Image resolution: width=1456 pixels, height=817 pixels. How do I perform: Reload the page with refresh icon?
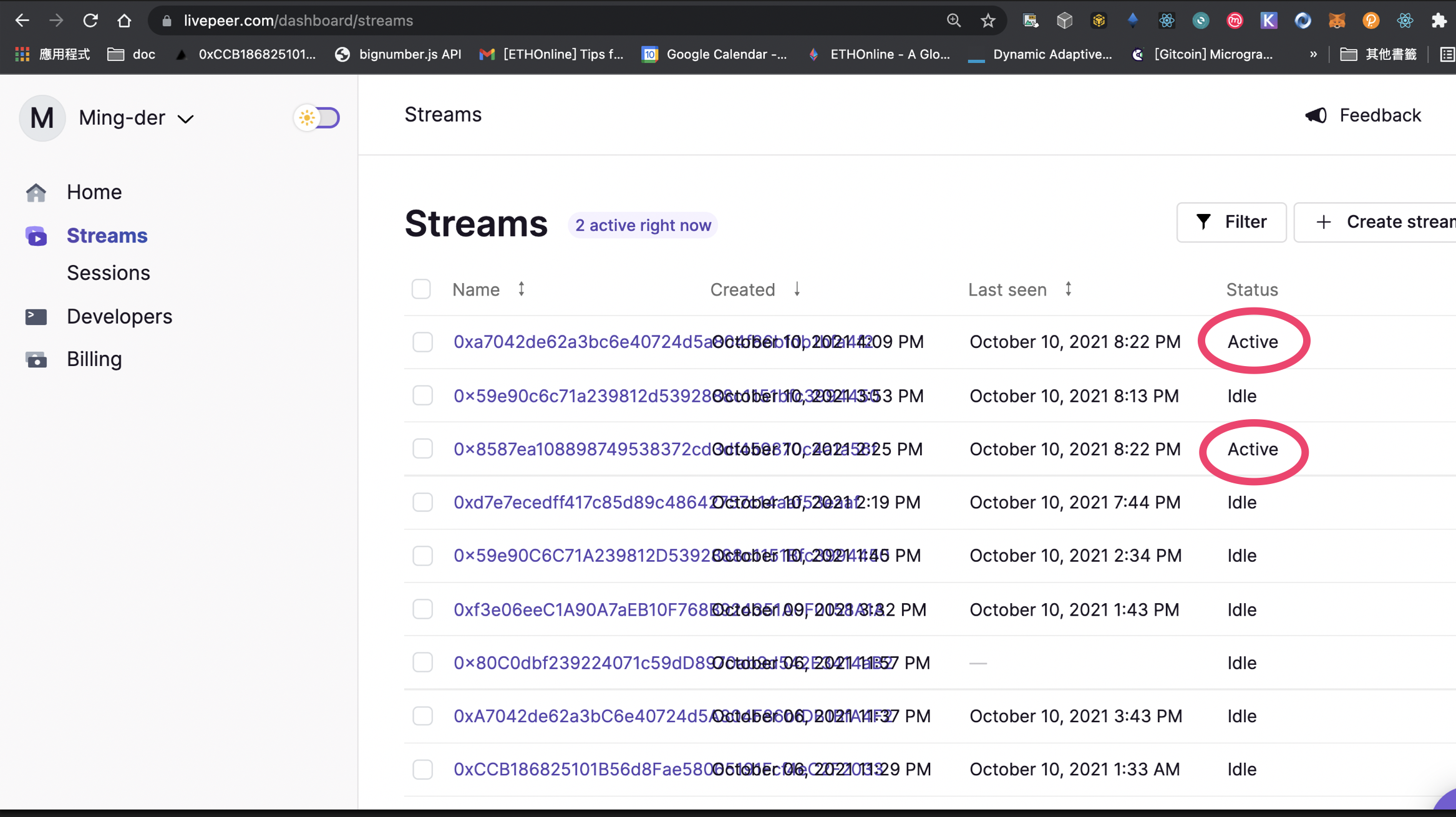click(x=90, y=21)
